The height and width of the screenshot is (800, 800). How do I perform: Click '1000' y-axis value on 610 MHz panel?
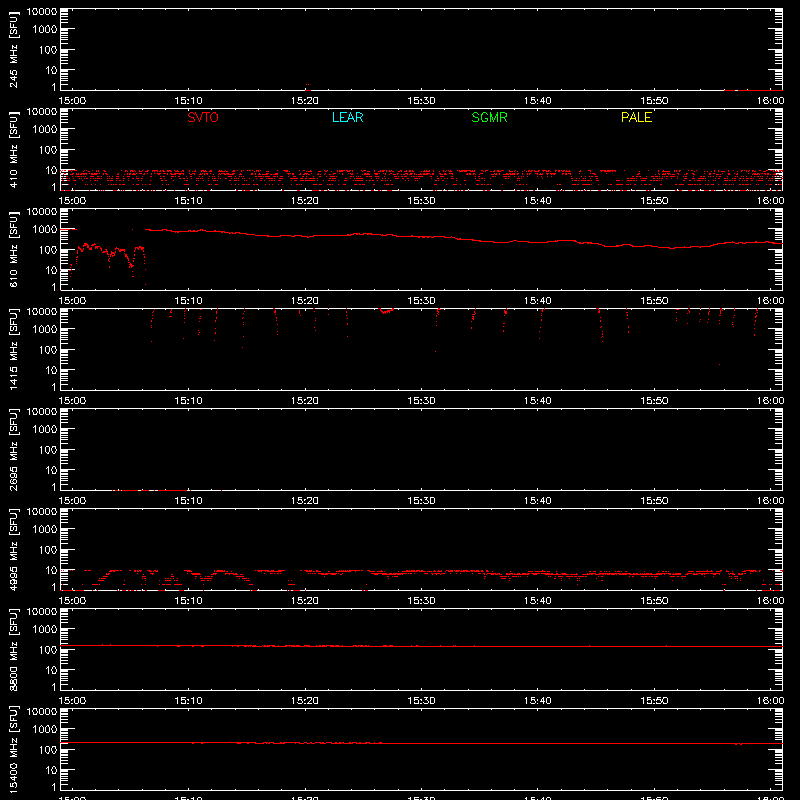pyautogui.click(x=45, y=229)
